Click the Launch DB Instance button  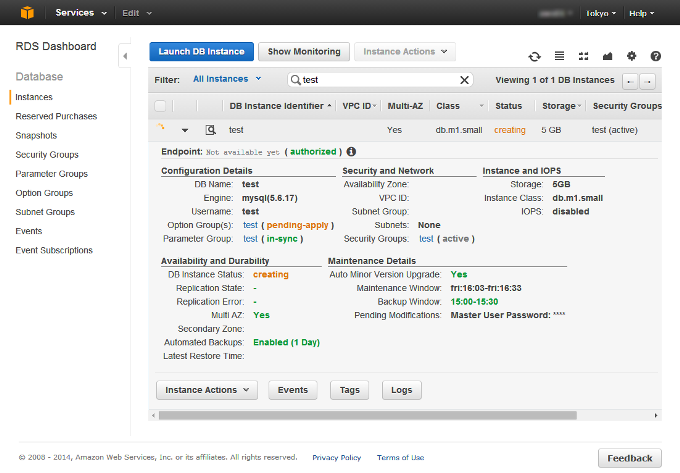pyautogui.click(x=201, y=52)
